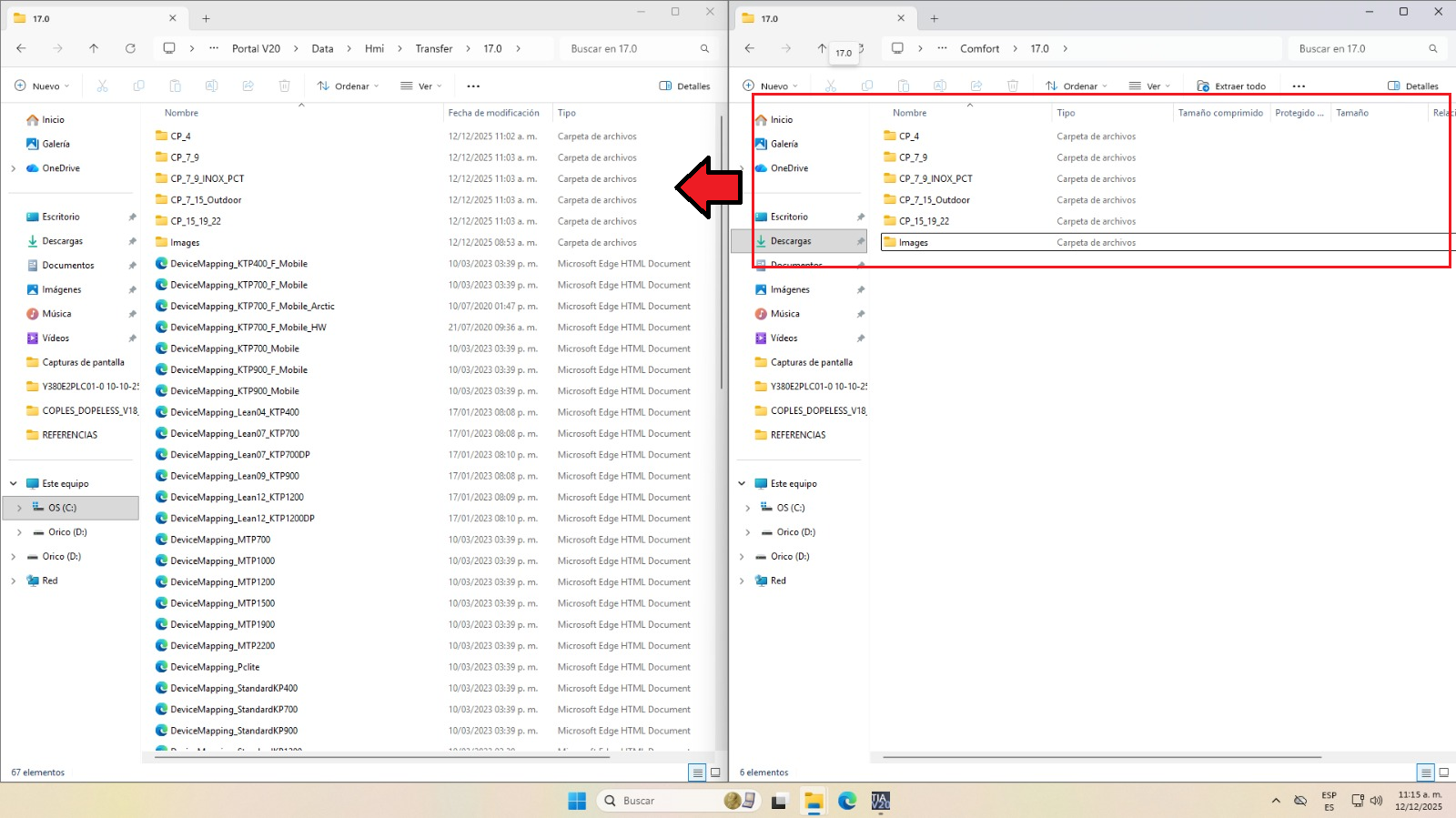1456x818 pixels.
Task: Jump to Portal V20 in the breadcrumb
Action: point(256,48)
